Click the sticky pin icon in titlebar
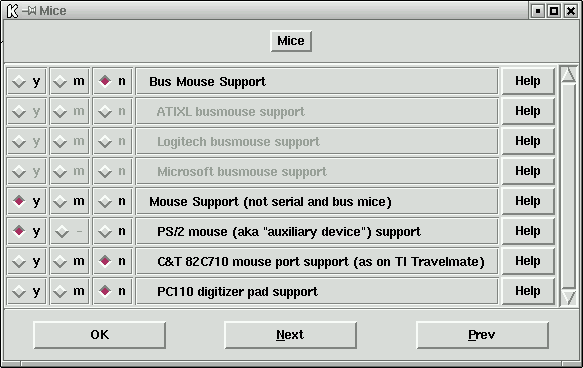Image resolution: width=583 pixels, height=368 pixels. [x=29, y=10]
